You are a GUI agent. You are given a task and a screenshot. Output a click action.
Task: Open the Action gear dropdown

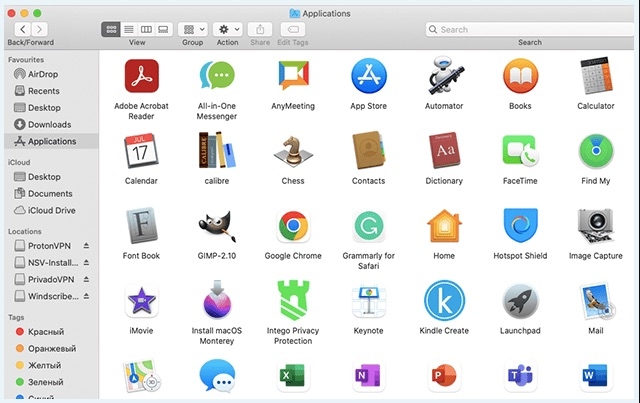coord(228,29)
